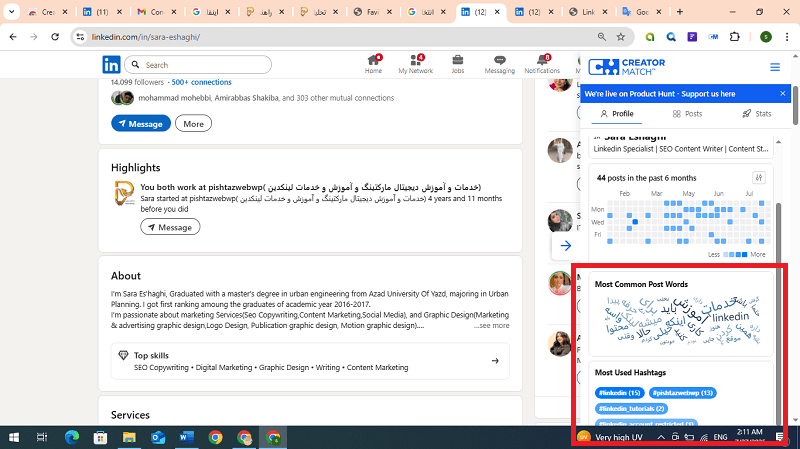
Task: Switch to the Creator Match Profile tab
Action: click(617, 114)
